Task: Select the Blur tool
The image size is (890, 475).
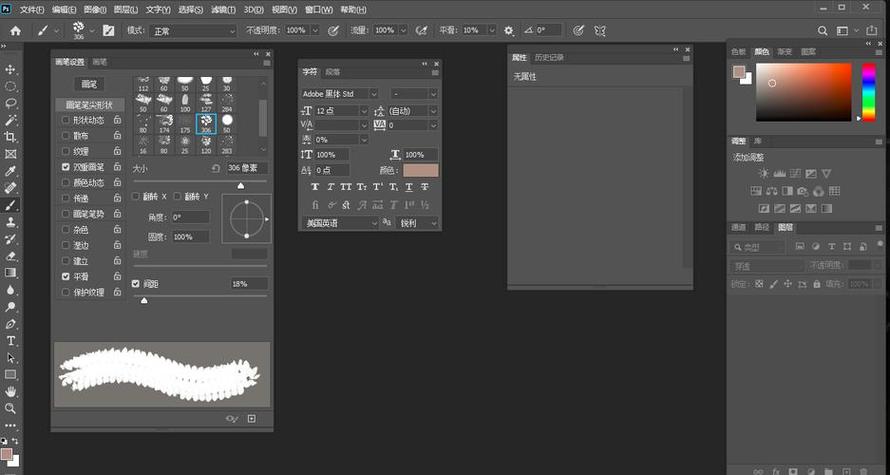Action: 10,290
